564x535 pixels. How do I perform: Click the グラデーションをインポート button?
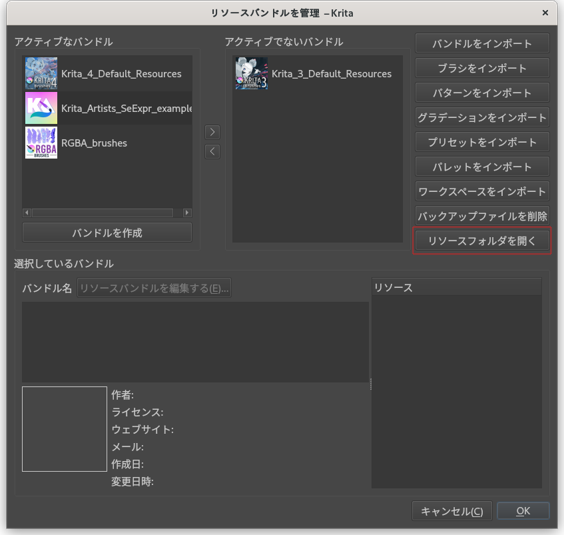tap(482, 117)
